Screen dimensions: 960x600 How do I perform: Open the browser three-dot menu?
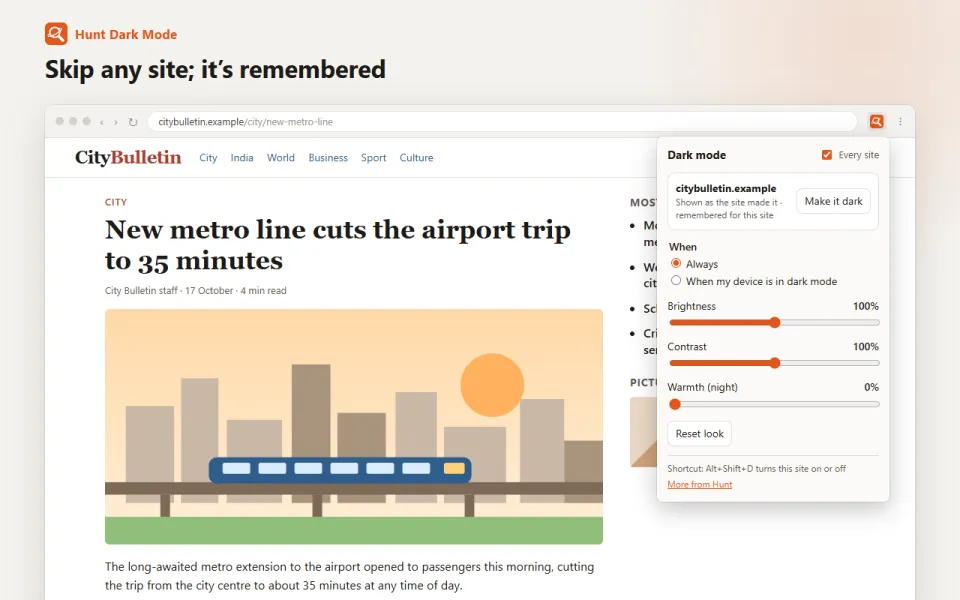(x=900, y=121)
